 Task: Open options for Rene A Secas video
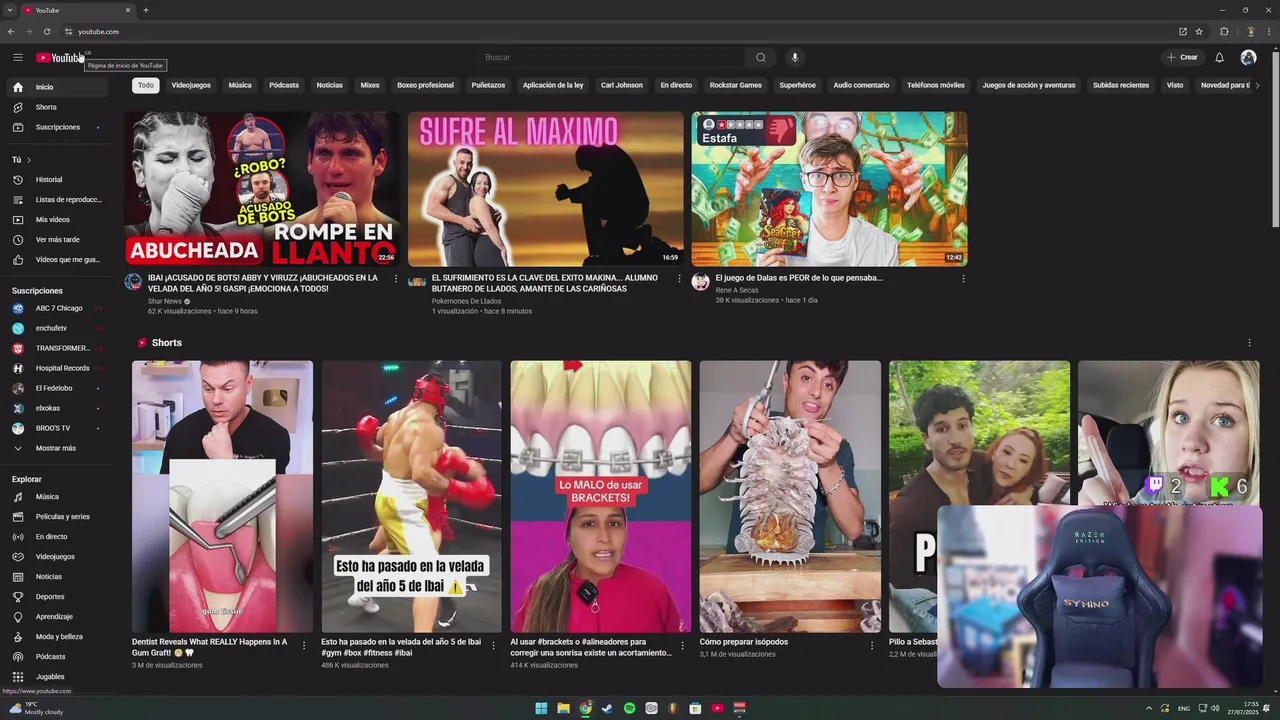(x=964, y=279)
